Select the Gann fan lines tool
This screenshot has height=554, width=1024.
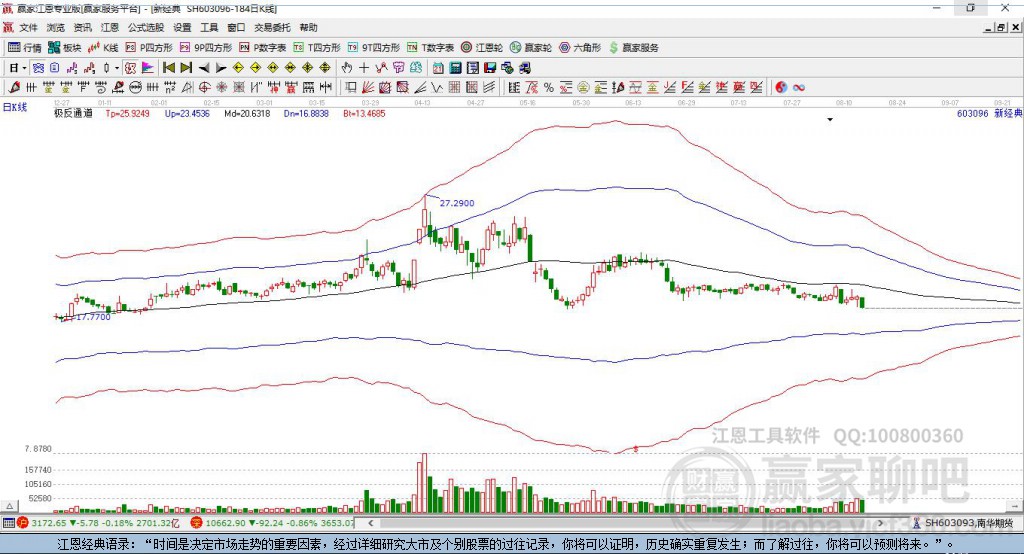368,88
